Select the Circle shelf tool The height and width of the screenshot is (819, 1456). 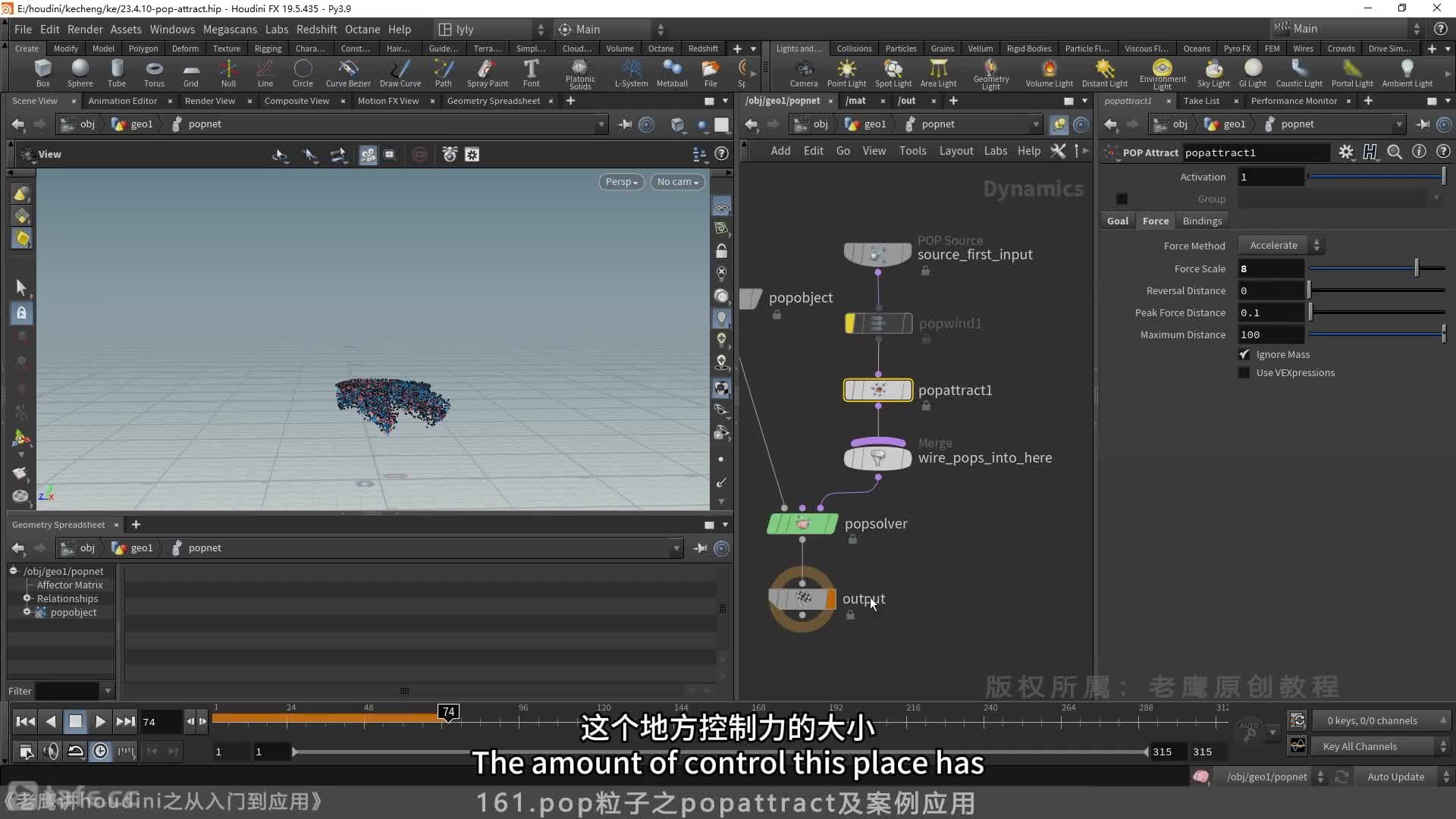click(x=303, y=74)
